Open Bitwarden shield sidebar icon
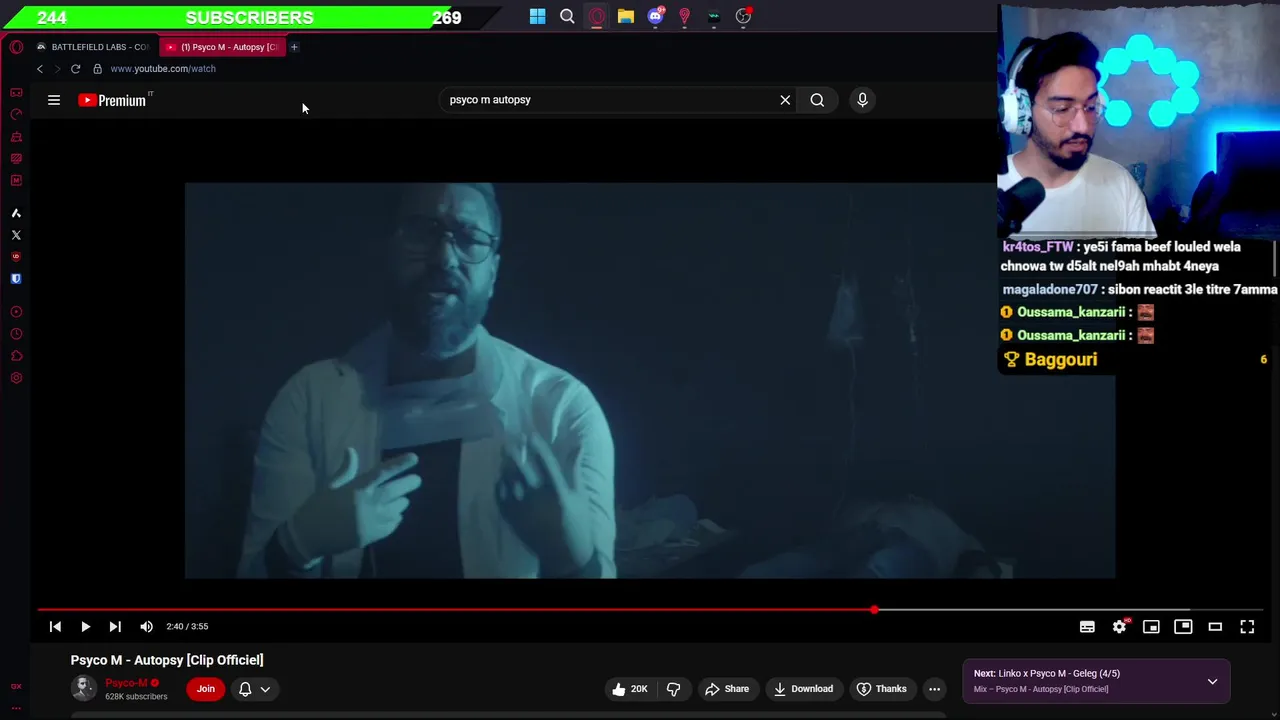The height and width of the screenshot is (720, 1280). (16, 279)
